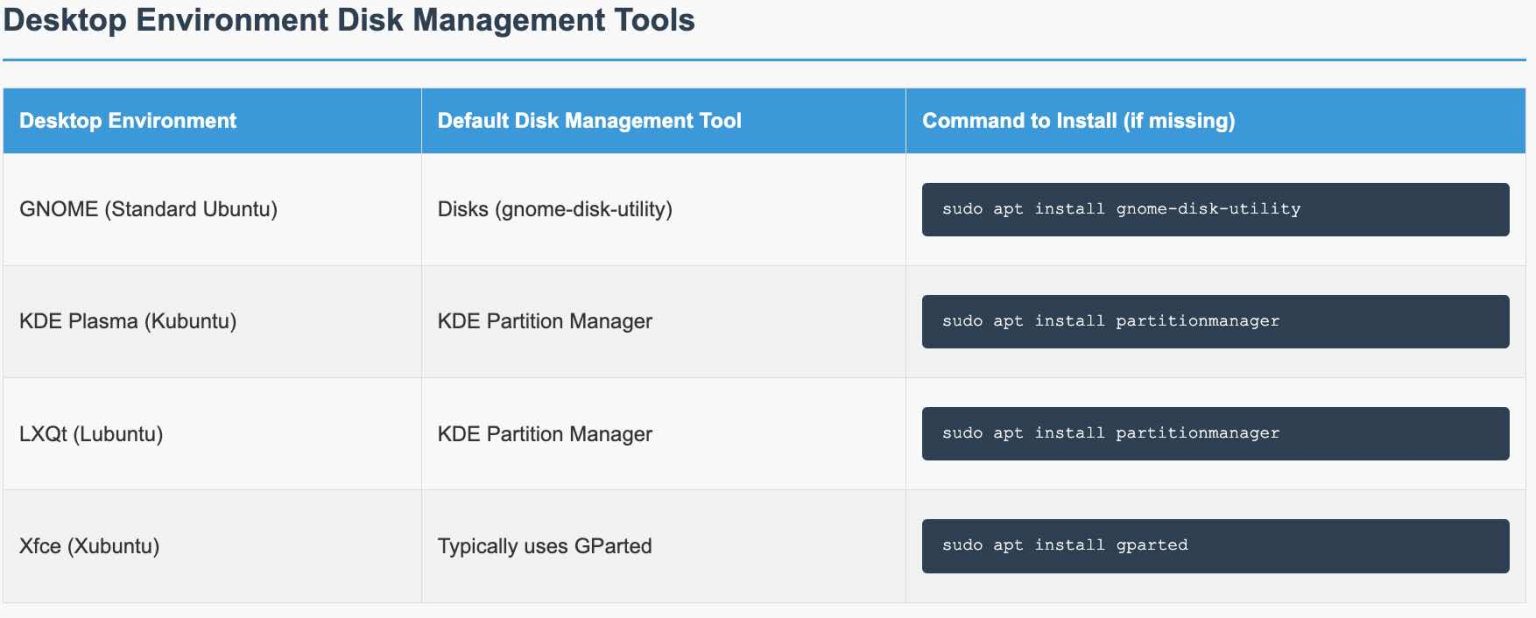This screenshot has height=618, width=1536.
Task: Select the 'KDE Plasma (Kubuntu)' cell
Action: point(128,322)
